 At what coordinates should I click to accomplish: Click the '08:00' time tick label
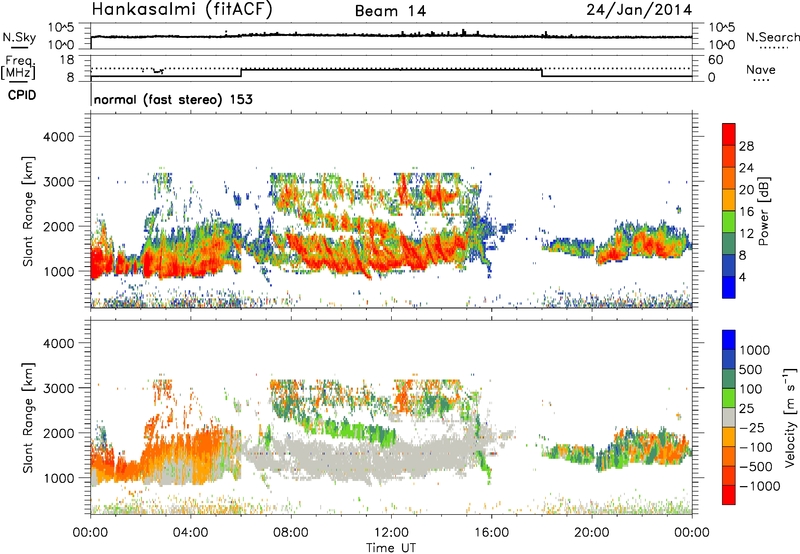[291, 533]
